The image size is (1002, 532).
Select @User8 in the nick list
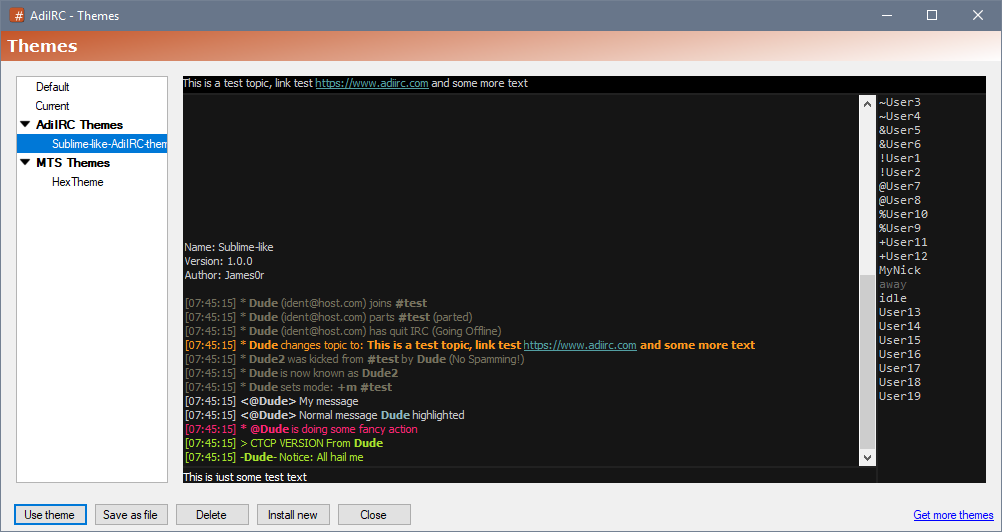[900, 201]
